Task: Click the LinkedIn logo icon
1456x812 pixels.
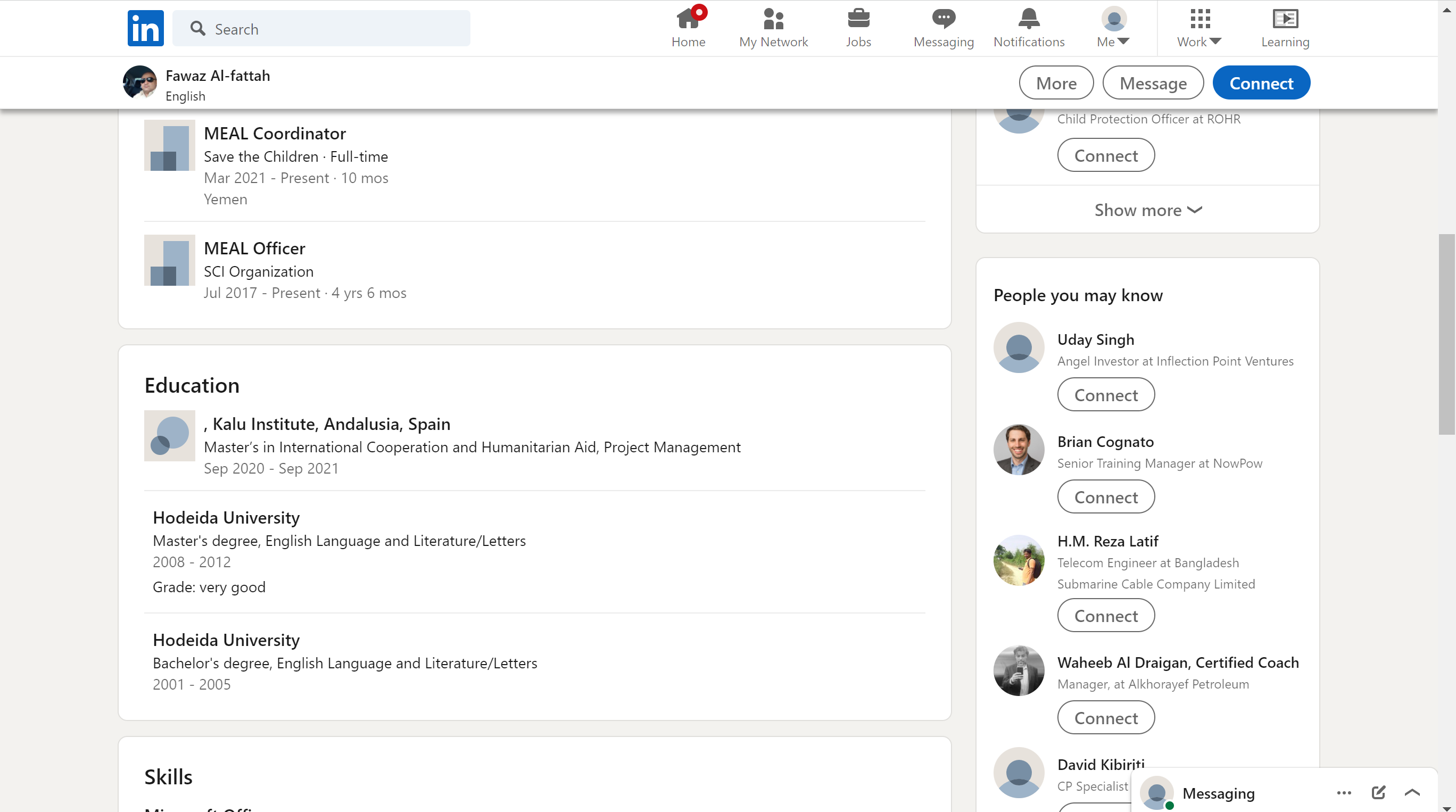Action: (145, 28)
